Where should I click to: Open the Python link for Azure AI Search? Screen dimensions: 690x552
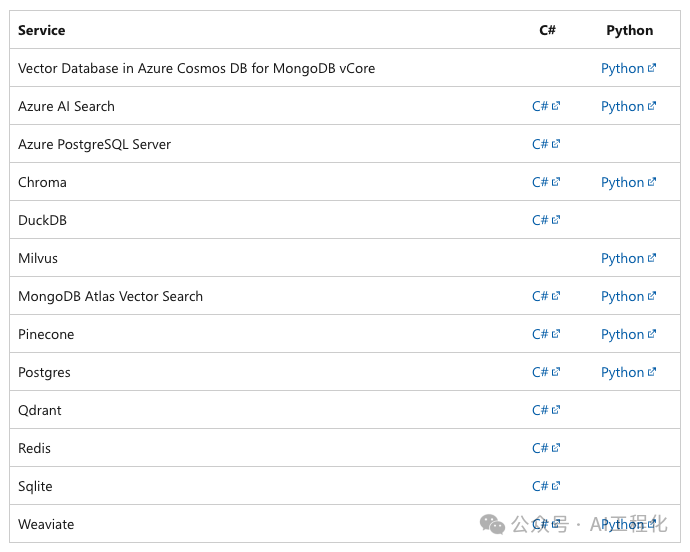coord(622,106)
